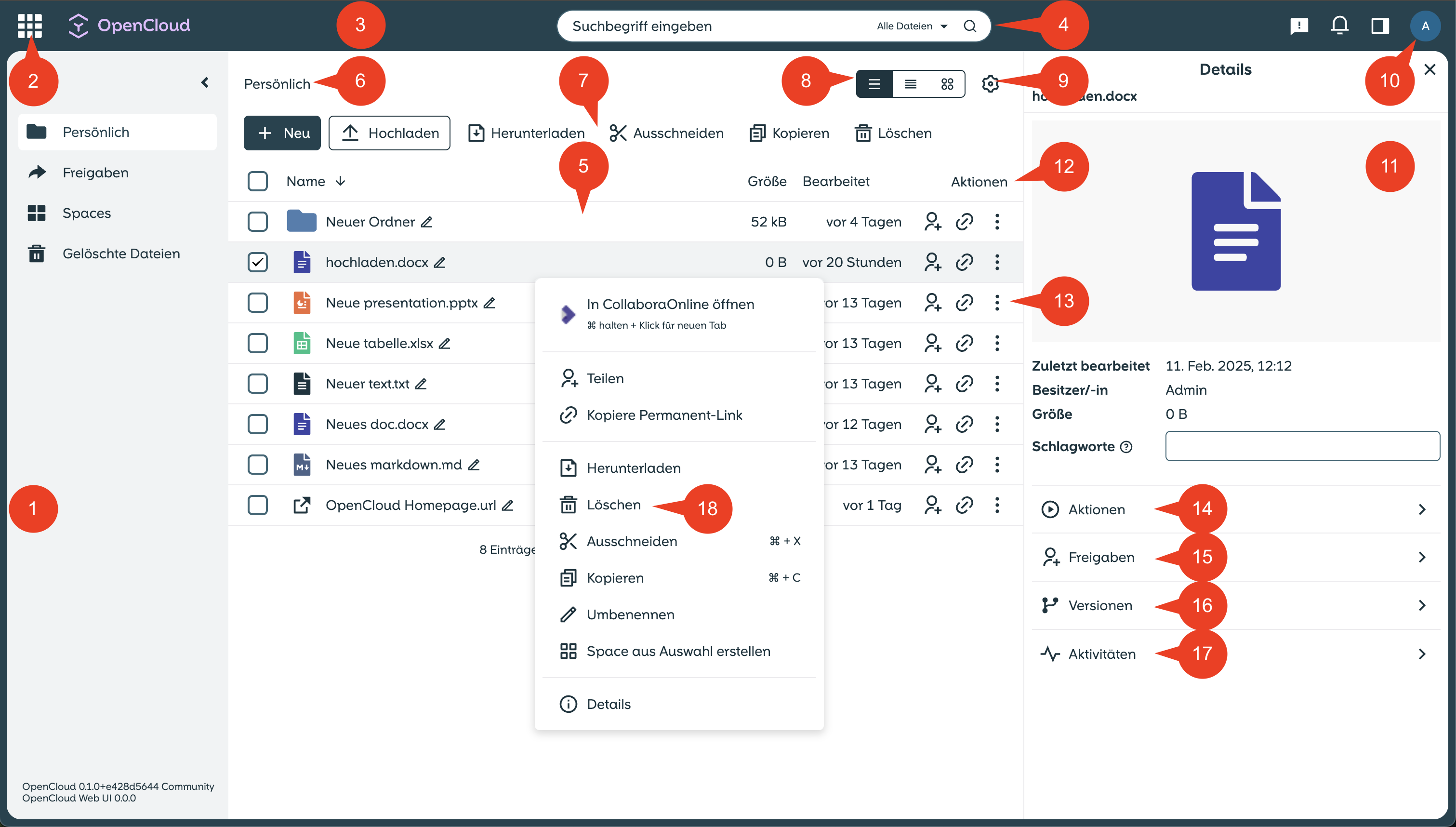
Task: Choose Umbenennen in the context menu
Action: 679,615
